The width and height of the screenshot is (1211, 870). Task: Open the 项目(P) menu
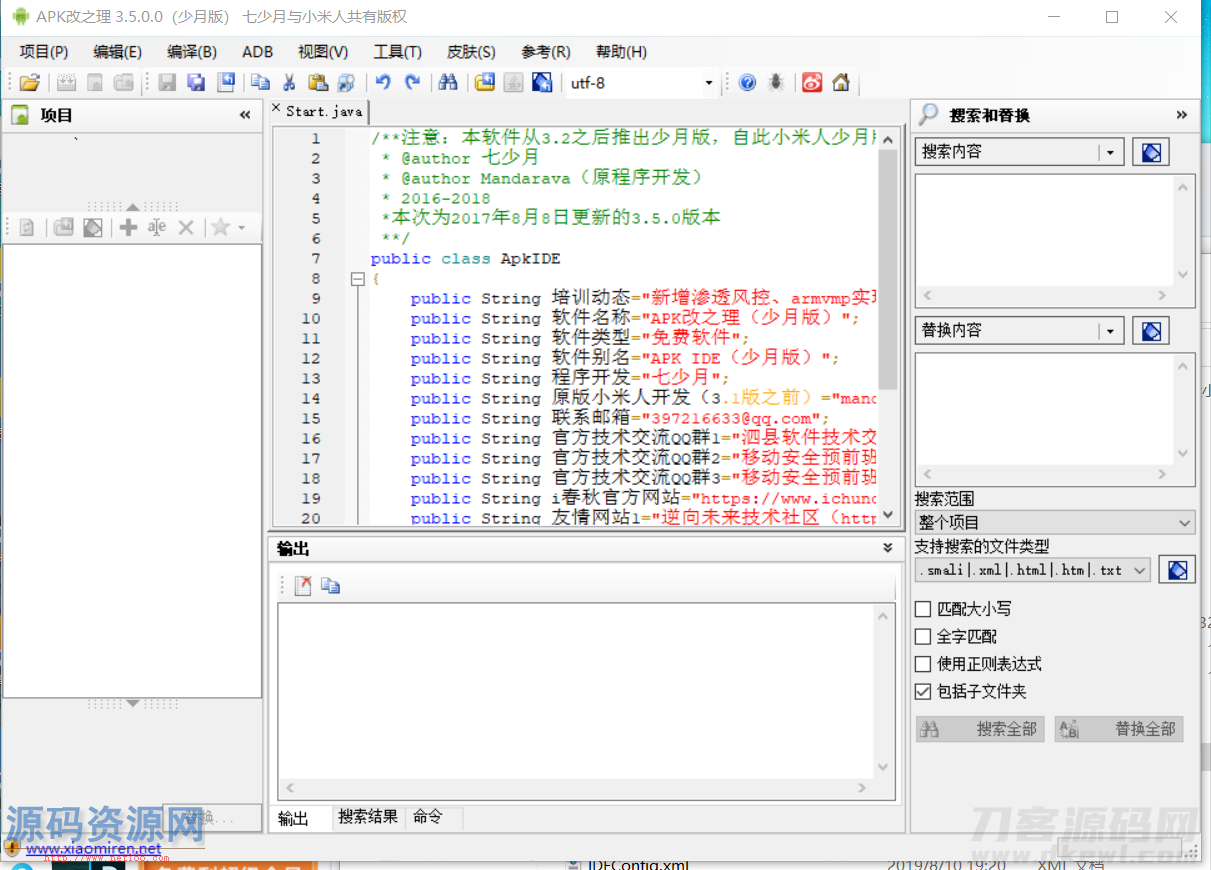click(44, 52)
